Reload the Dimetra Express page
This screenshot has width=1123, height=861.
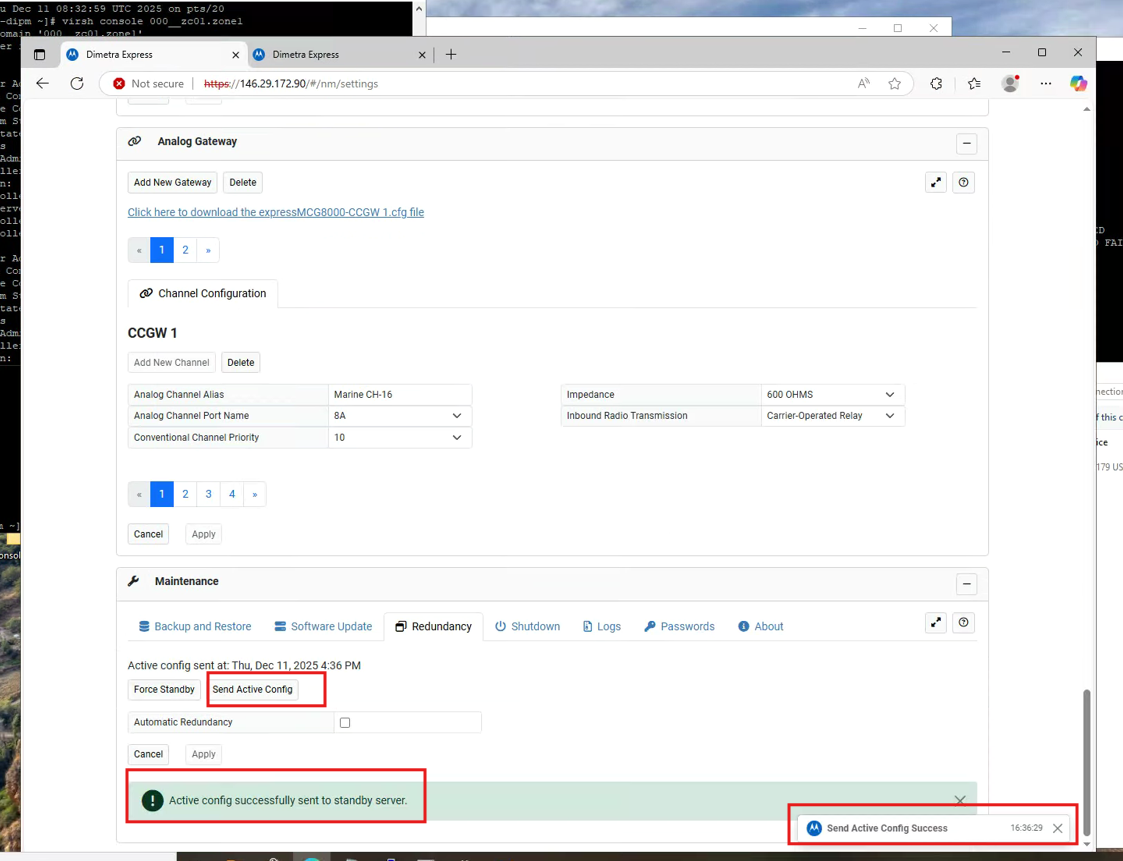click(x=77, y=84)
